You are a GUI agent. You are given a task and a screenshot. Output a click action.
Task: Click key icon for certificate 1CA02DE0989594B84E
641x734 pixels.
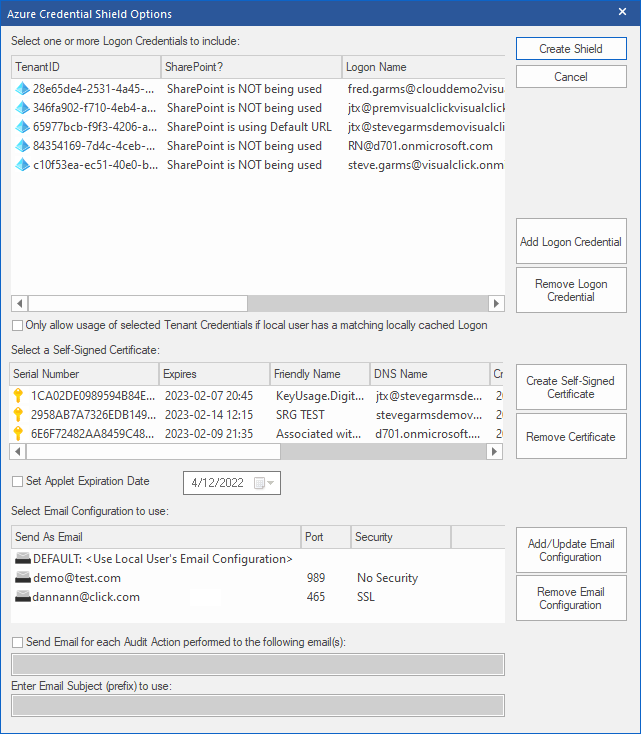point(19,396)
